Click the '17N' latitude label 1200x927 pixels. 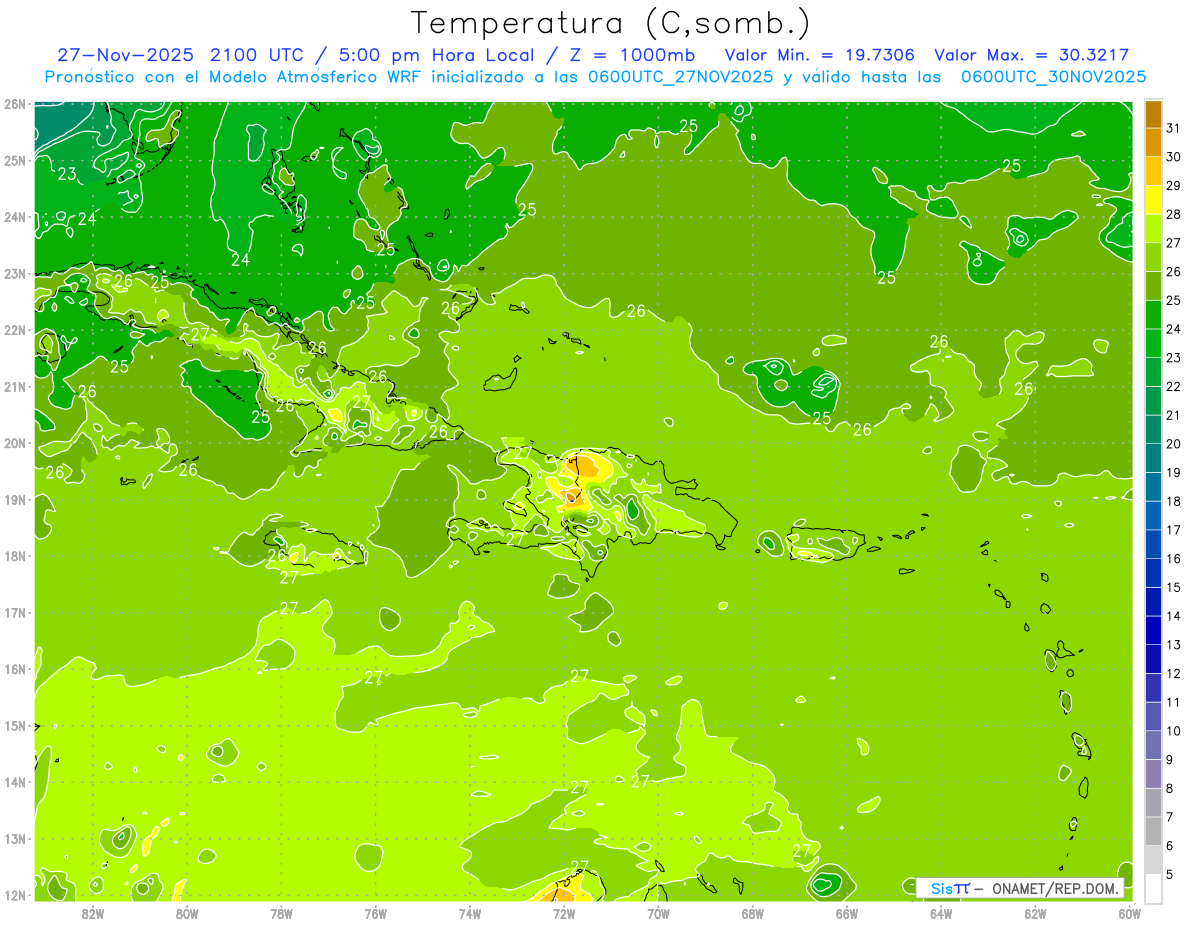point(15,612)
